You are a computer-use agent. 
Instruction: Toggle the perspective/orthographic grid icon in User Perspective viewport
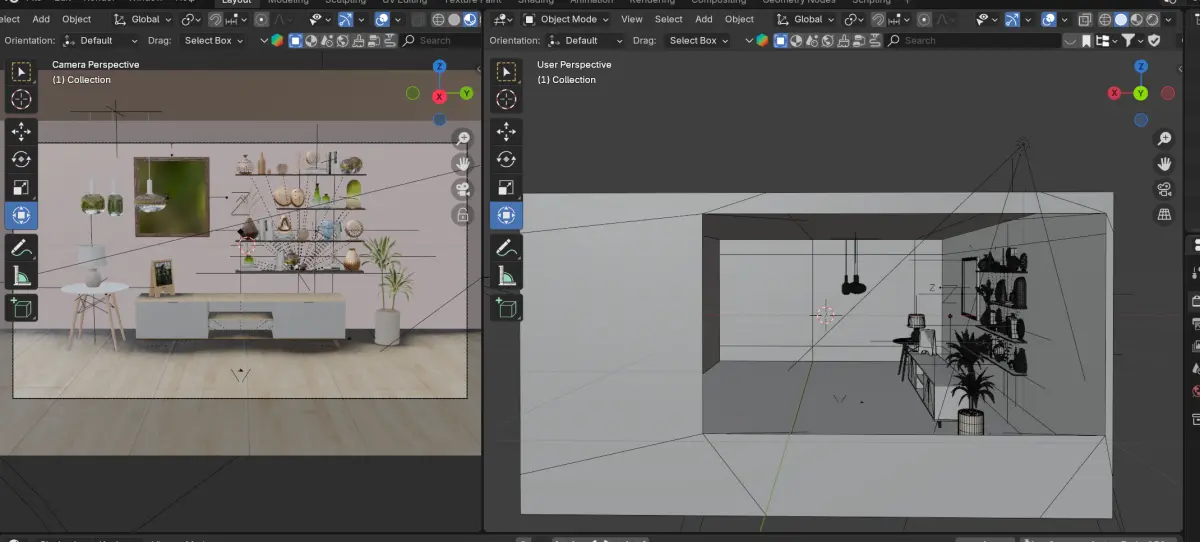(1164, 214)
